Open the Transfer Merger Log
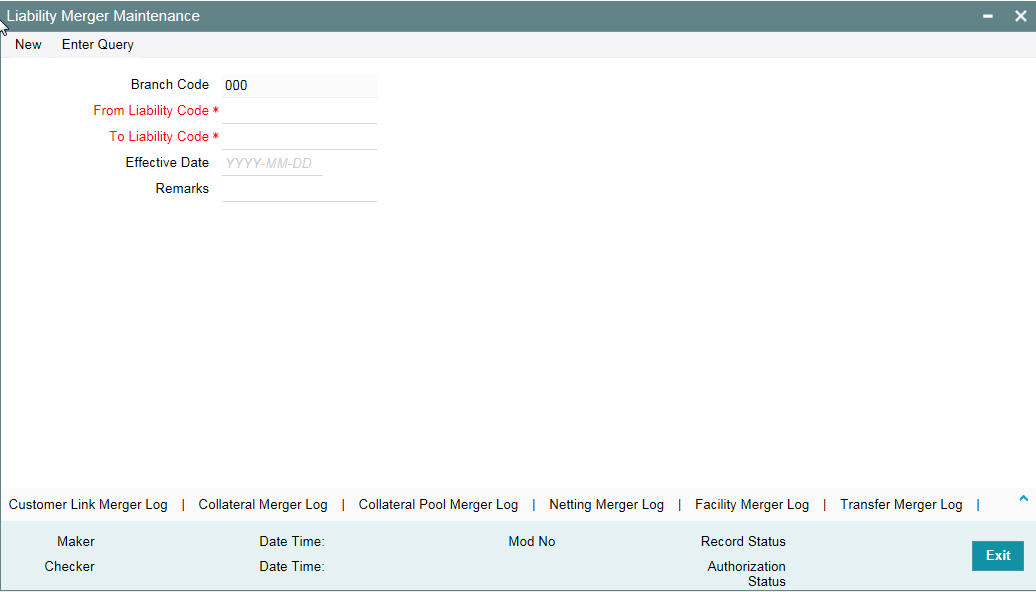This screenshot has width=1036, height=592. [x=901, y=505]
